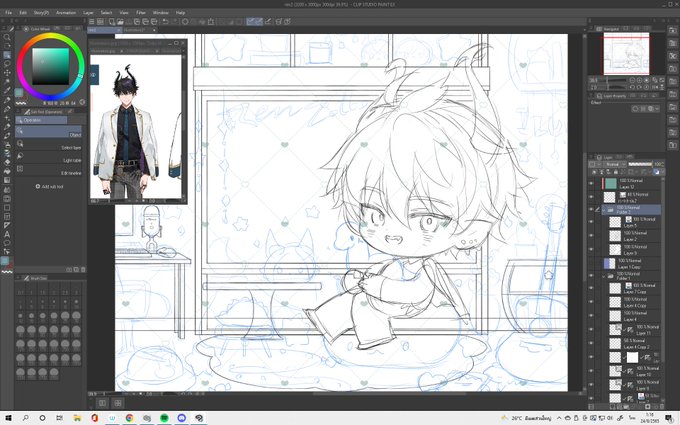Select the Move layer tool

7,73
